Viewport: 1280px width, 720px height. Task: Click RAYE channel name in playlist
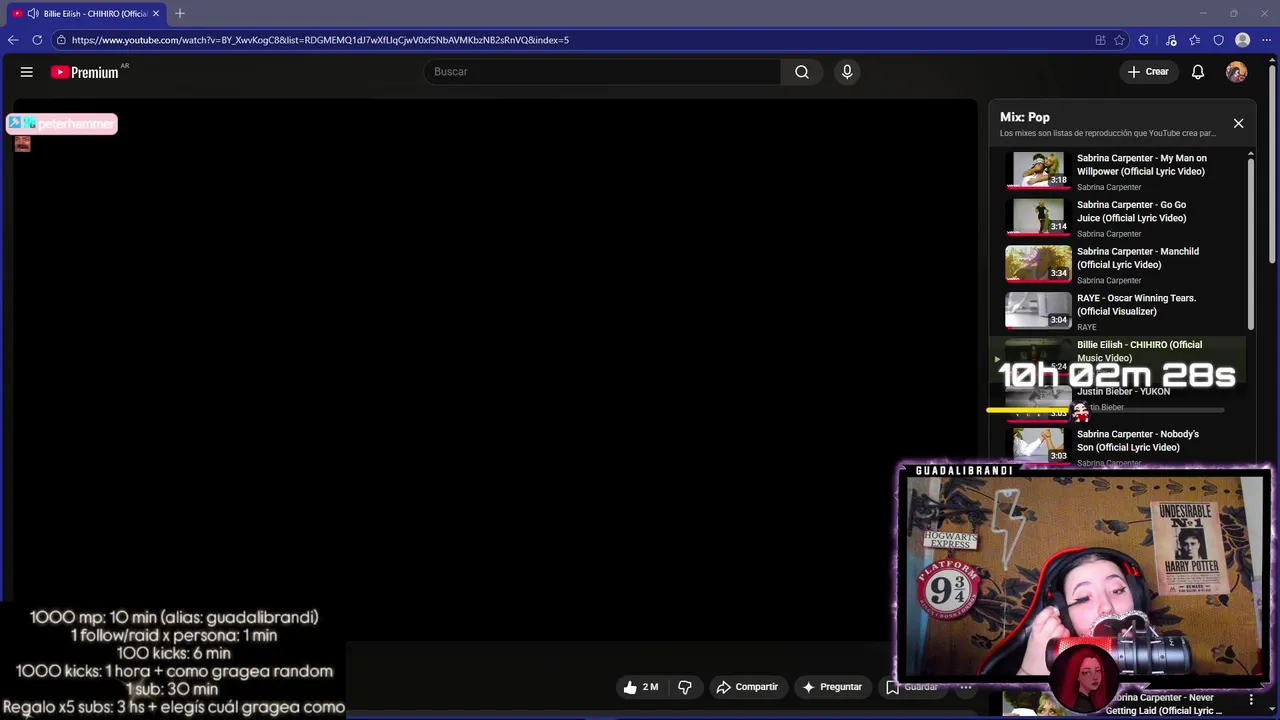(1086, 327)
